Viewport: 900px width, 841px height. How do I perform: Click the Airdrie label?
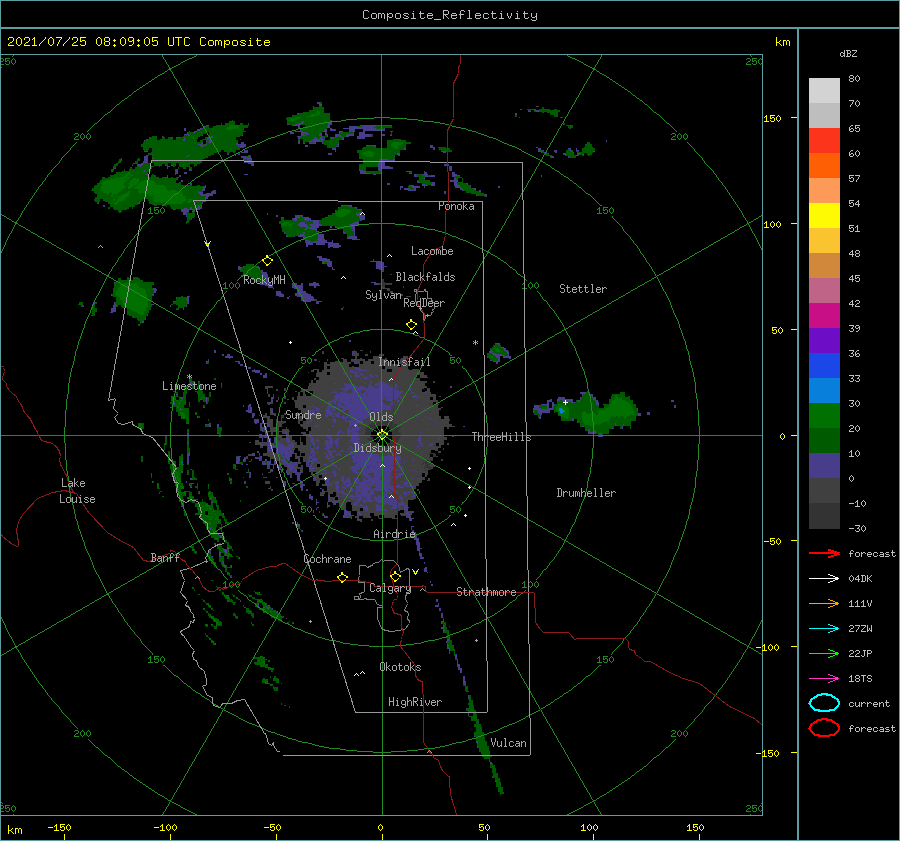point(394,534)
